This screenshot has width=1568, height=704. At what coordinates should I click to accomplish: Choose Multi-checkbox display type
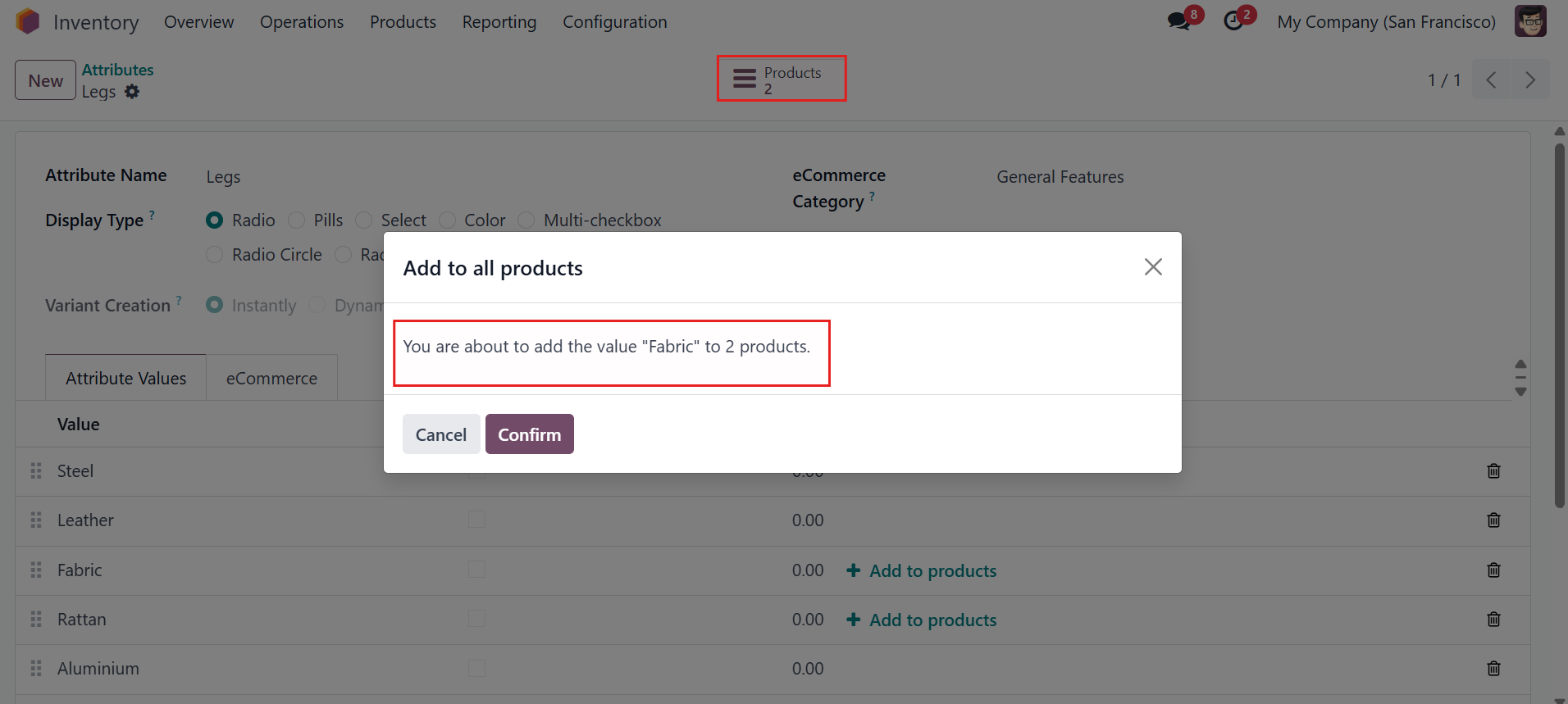tap(526, 220)
